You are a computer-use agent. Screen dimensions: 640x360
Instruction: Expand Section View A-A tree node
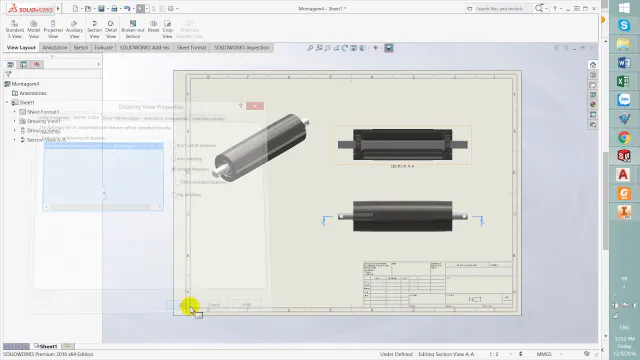click(x=15, y=140)
